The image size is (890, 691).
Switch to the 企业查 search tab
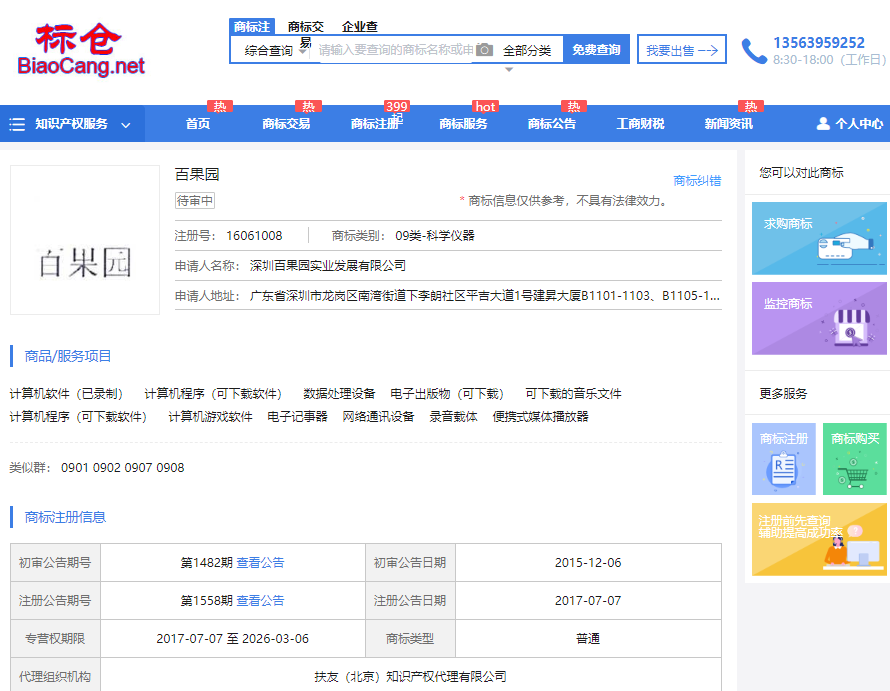(x=359, y=27)
